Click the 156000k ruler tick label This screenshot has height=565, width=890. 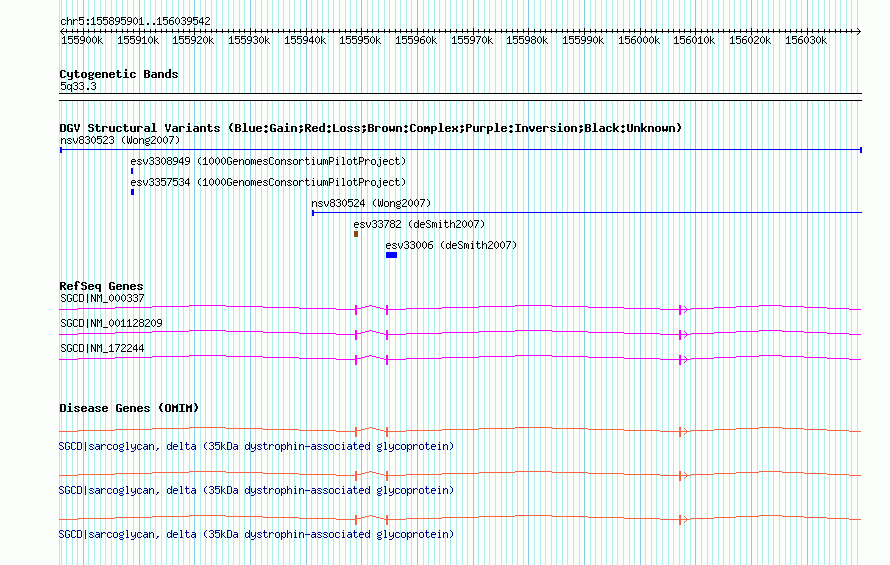(639, 40)
